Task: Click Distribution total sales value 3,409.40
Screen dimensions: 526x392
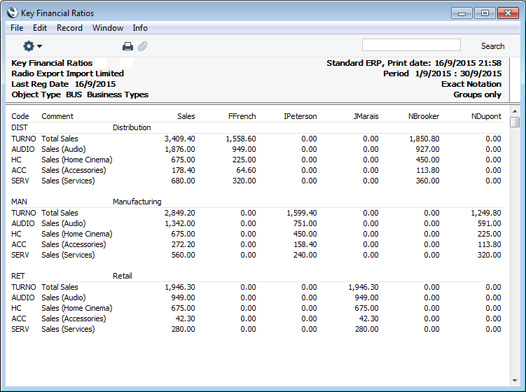Action: pyautogui.click(x=180, y=139)
